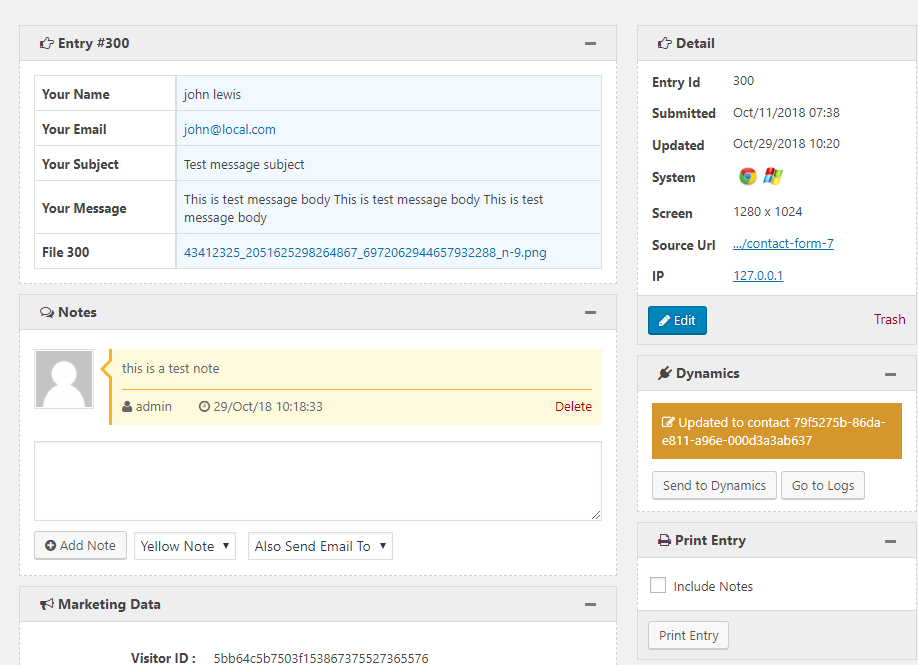Click the blue Edit button
Image resolution: width=918 pixels, height=665 pixels.
click(x=677, y=320)
